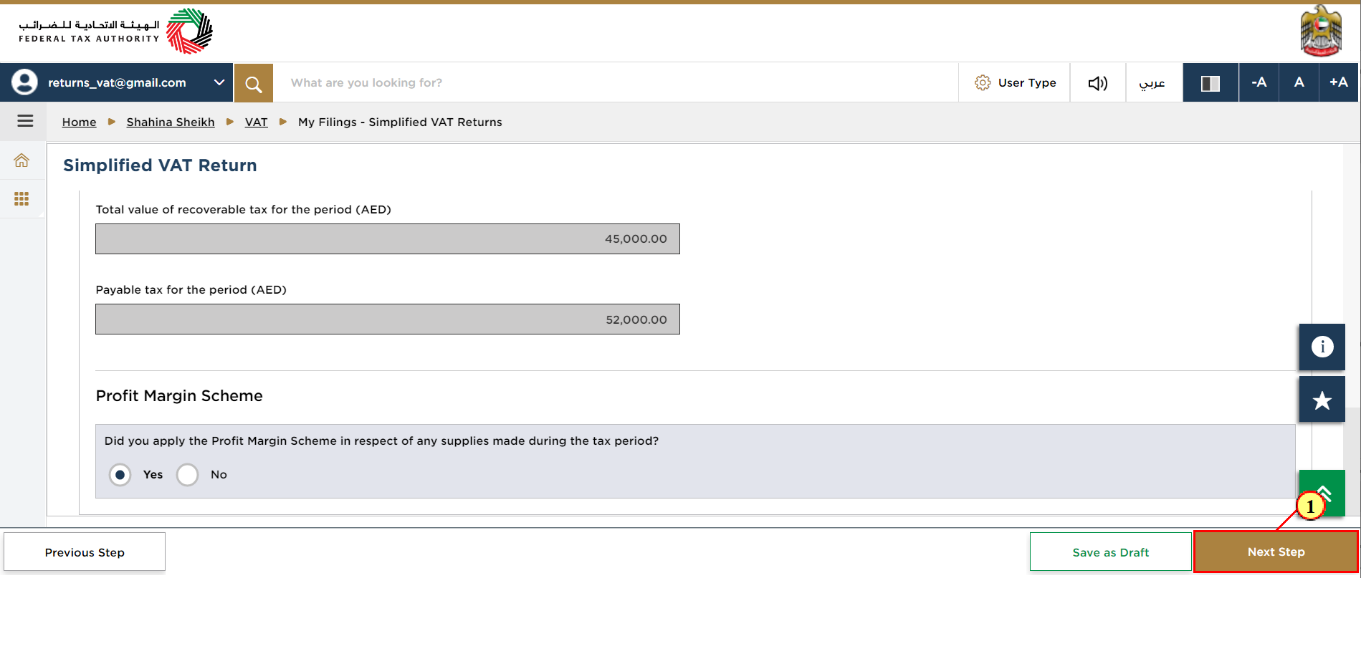Click the green scroll-to-top arrow button

coord(1322,493)
